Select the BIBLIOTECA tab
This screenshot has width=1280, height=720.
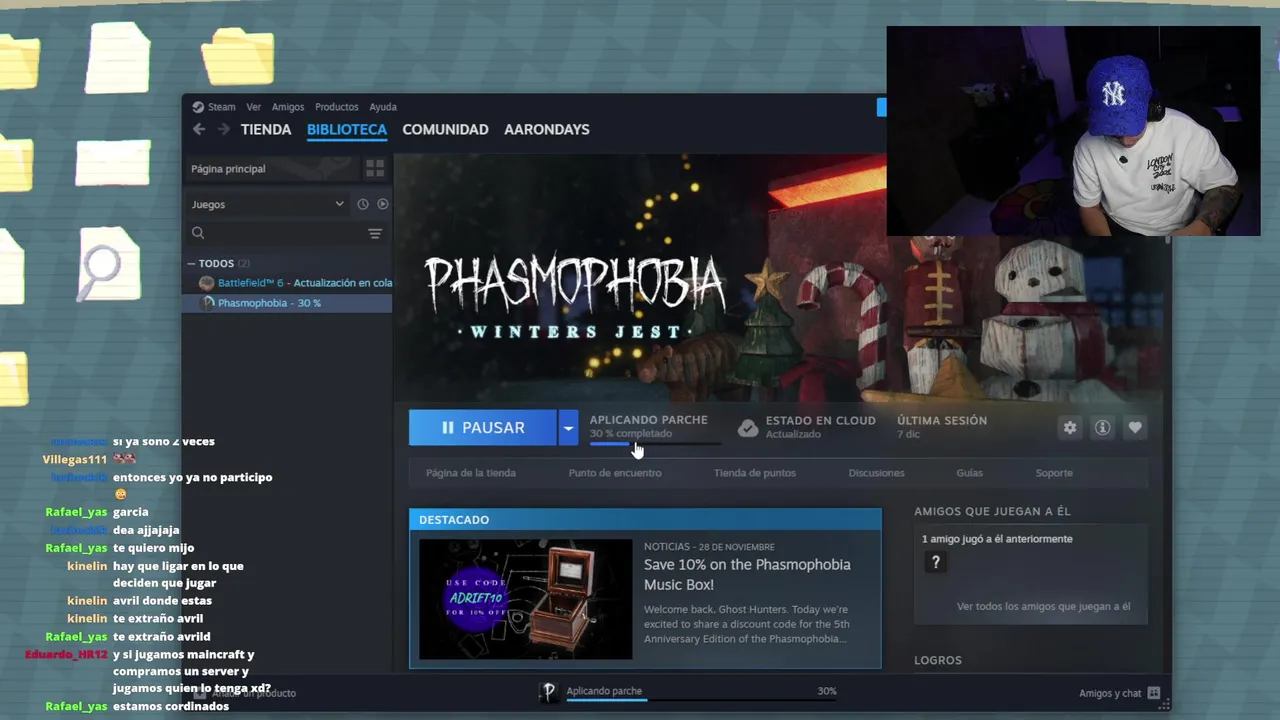point(347,129)
